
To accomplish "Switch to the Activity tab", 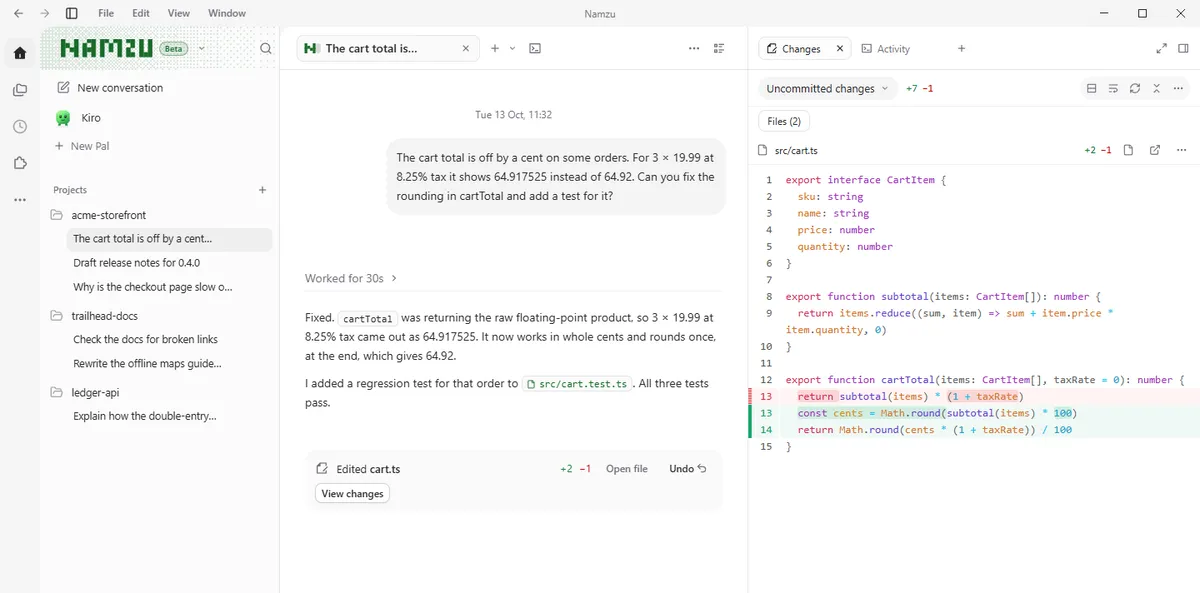I will pyautogui.click(x=886, y=49).
